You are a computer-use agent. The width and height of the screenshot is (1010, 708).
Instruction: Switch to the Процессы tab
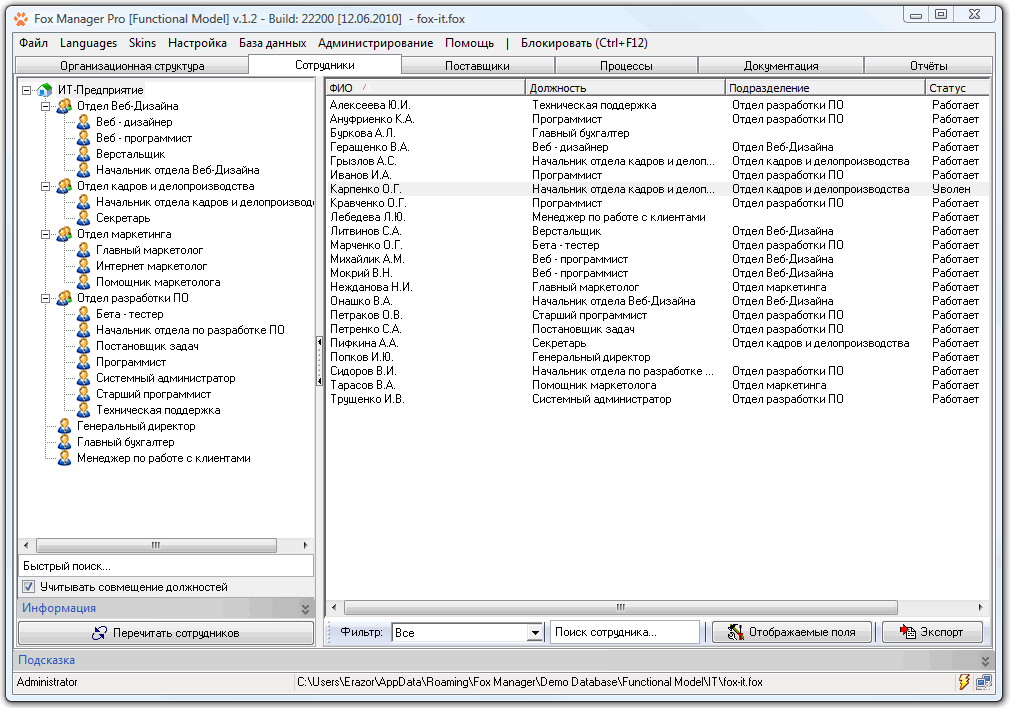click(626, 66)
